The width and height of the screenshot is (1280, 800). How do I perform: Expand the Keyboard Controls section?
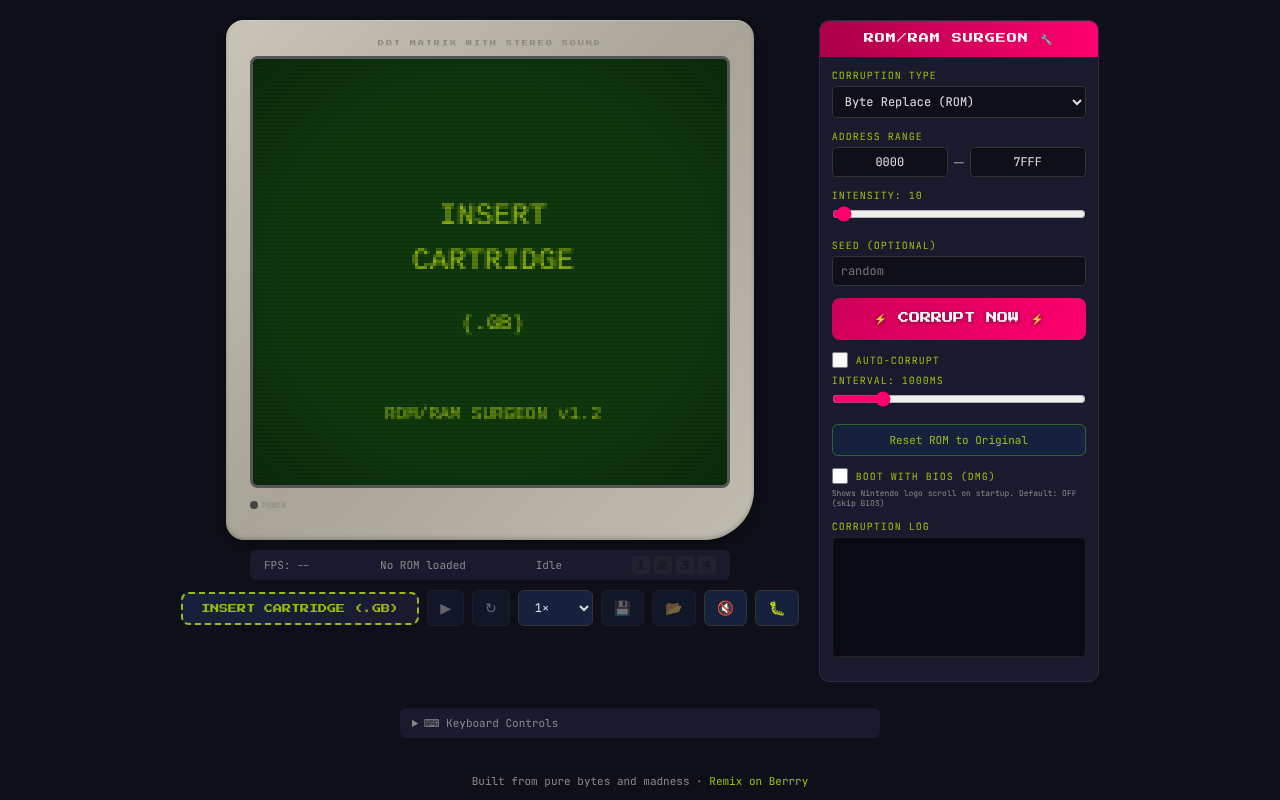(640, 723)
